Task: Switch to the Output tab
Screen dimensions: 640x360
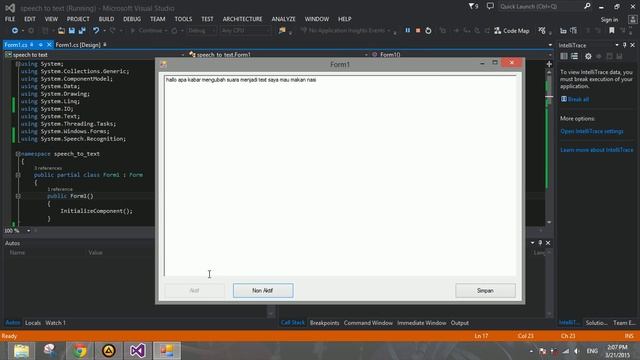Action: coord(460,323)
